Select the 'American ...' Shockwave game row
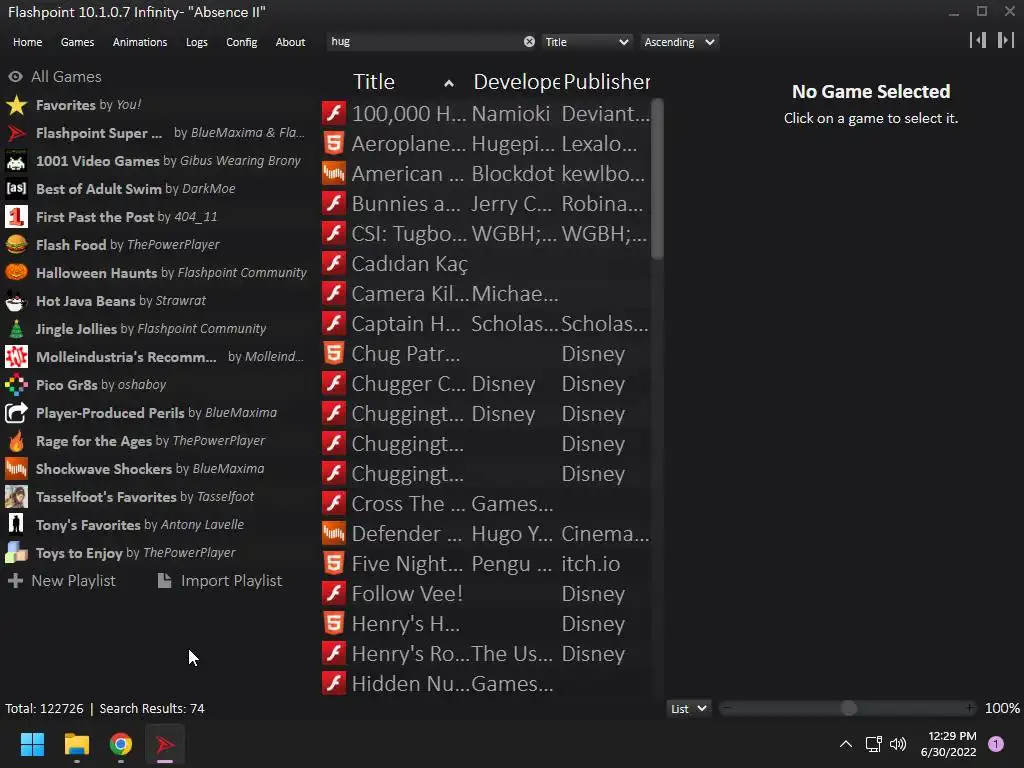Image resolution: width=1024 pixels, height=768 pixels. 486,173
